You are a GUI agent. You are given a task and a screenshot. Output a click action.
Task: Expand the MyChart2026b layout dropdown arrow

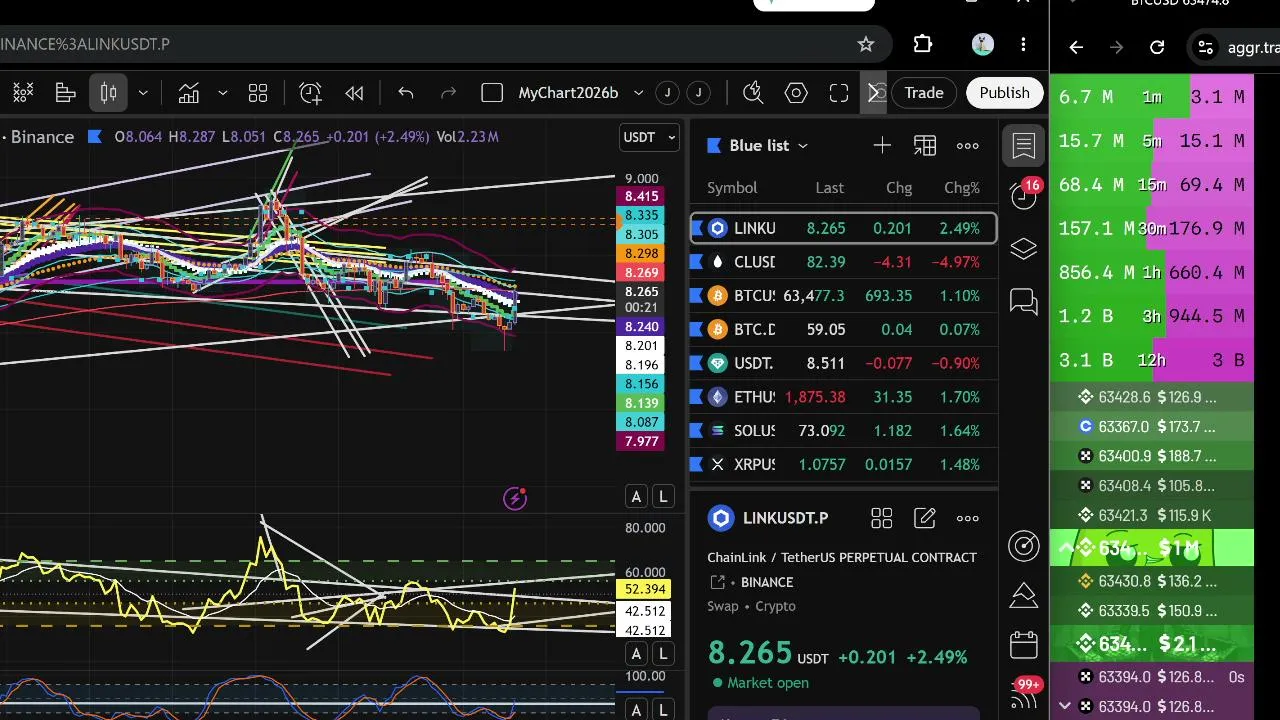[x=639, y=93]
